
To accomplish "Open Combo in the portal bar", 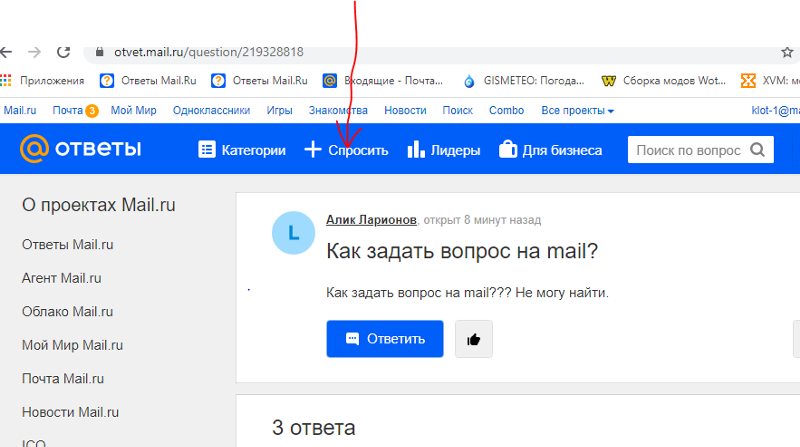I will (x=507, y=110).
